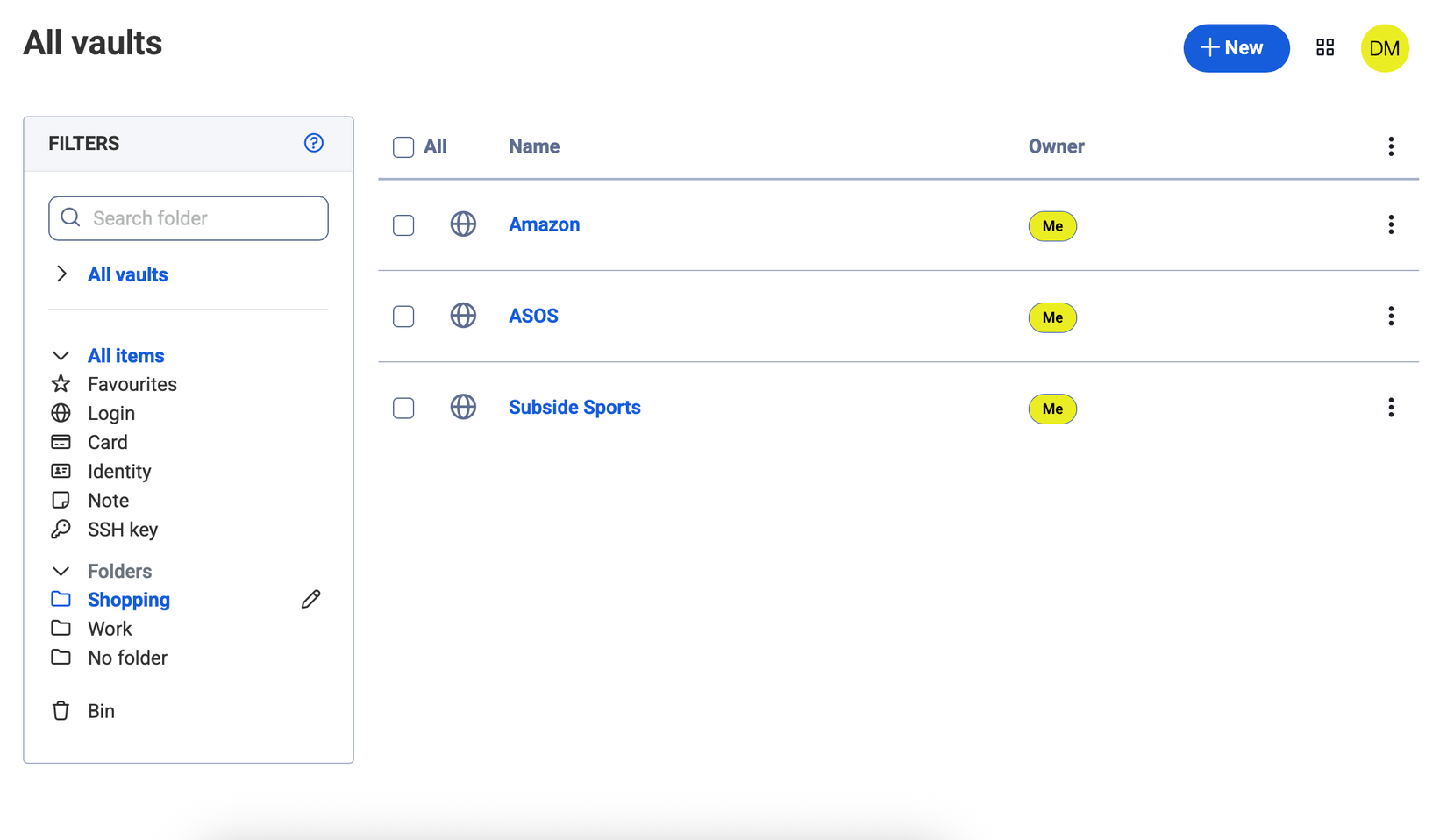Open the Subside Sports login entry
Viewport: 1447px width, 840px height.
coord(574,408)
